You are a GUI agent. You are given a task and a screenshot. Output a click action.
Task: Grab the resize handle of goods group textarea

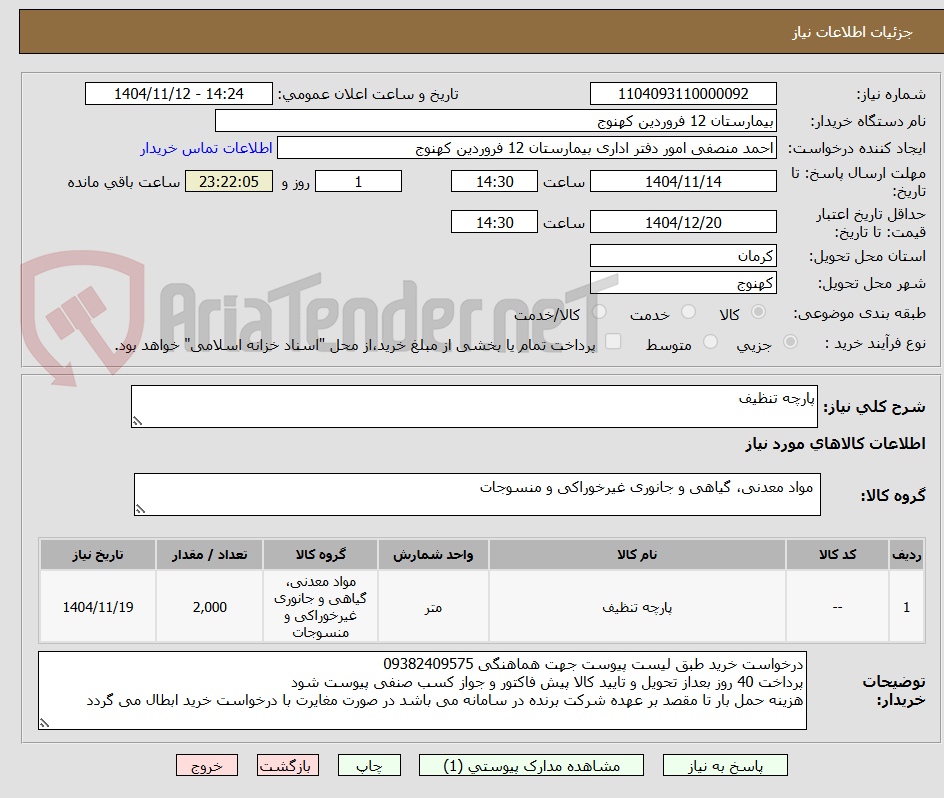pyautogui.click(x=140, y=510)
